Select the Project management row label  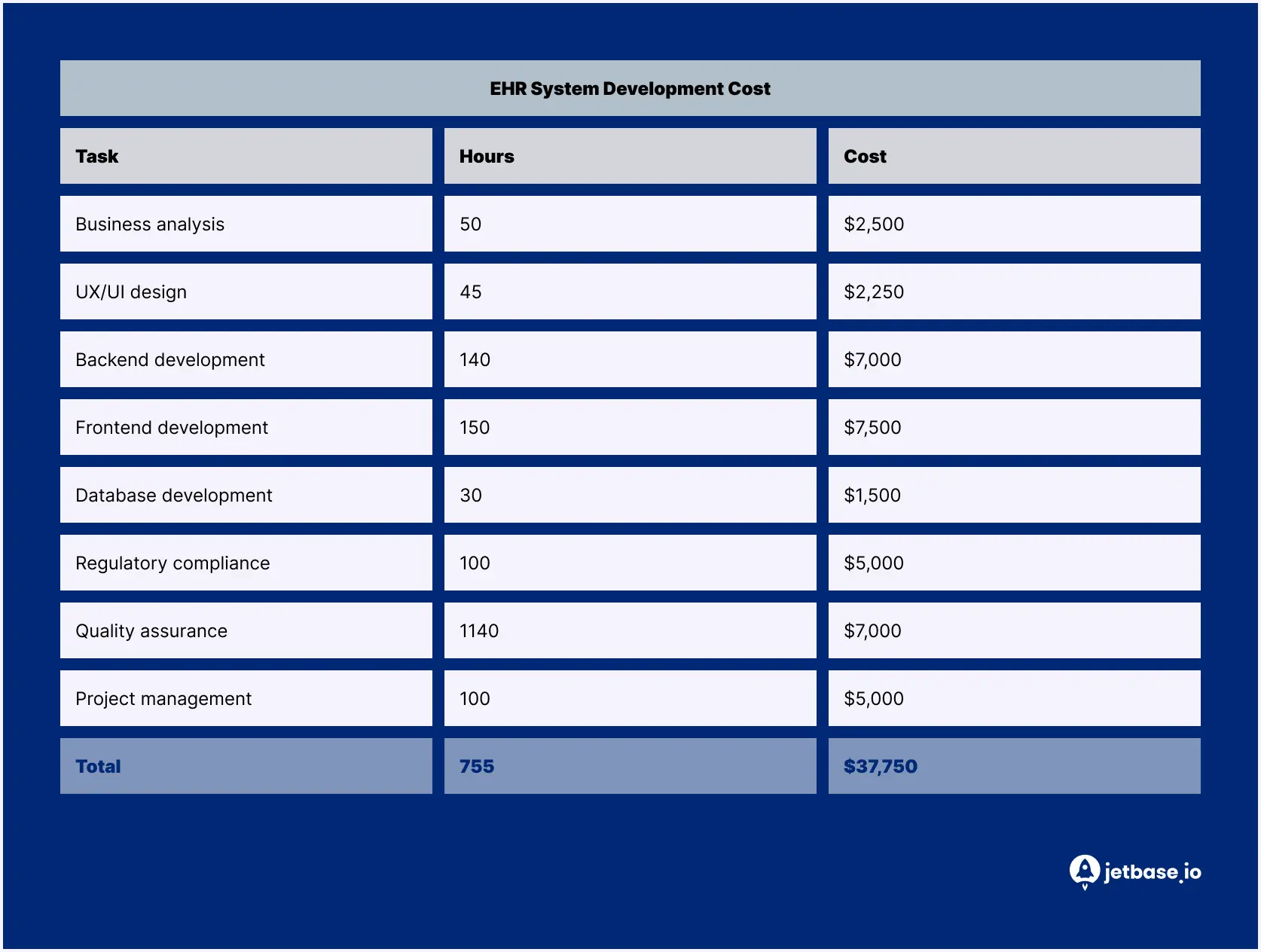coord(163,698)
